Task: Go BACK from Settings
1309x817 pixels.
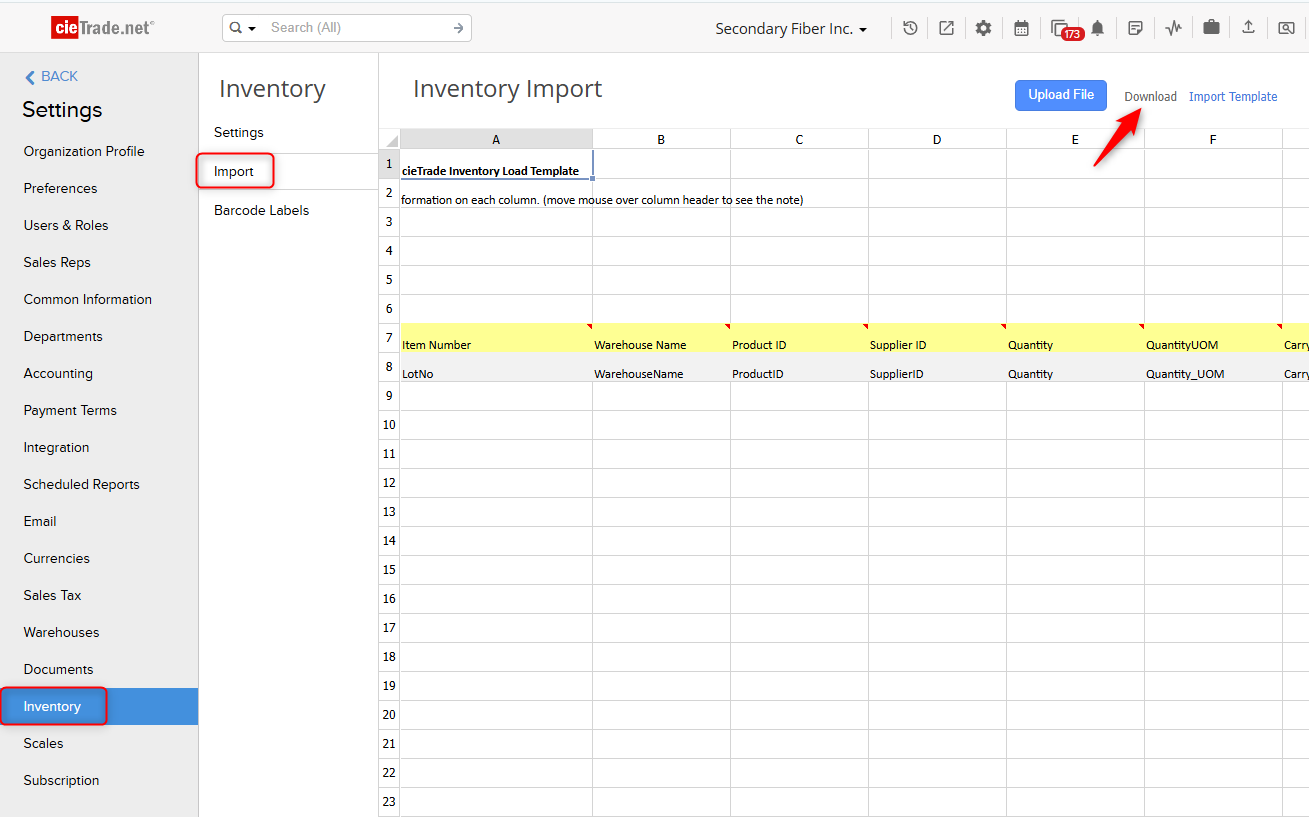Action: [x=51, y=76]
